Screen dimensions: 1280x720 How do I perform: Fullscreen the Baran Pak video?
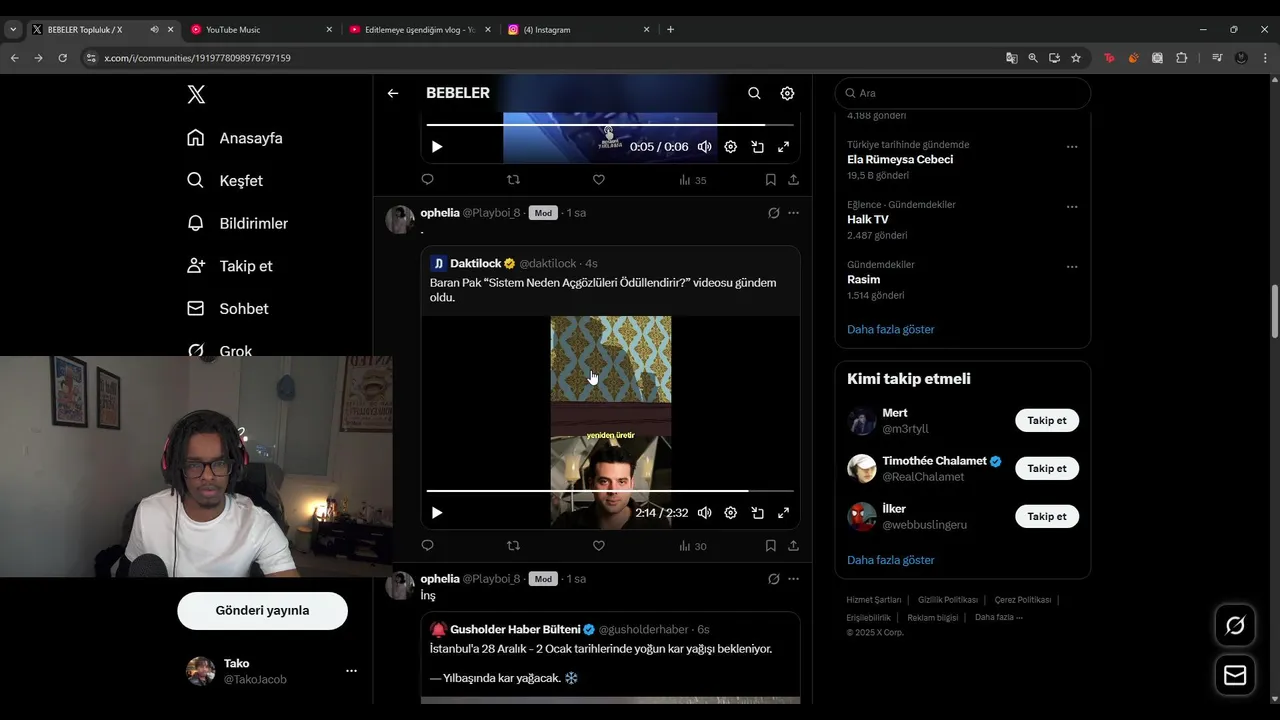[784, 513]
